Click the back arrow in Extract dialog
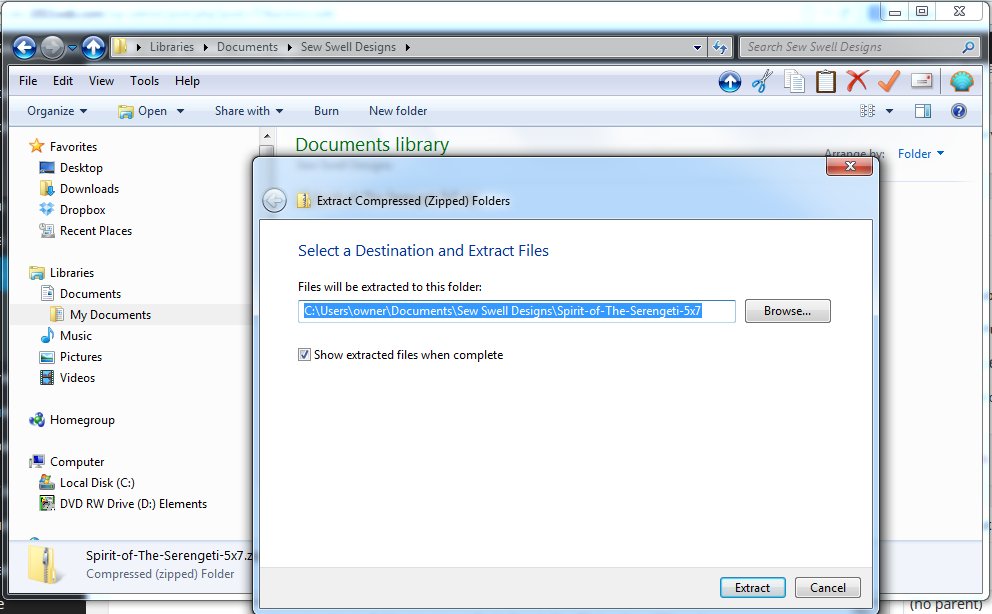 click(275, 201)
